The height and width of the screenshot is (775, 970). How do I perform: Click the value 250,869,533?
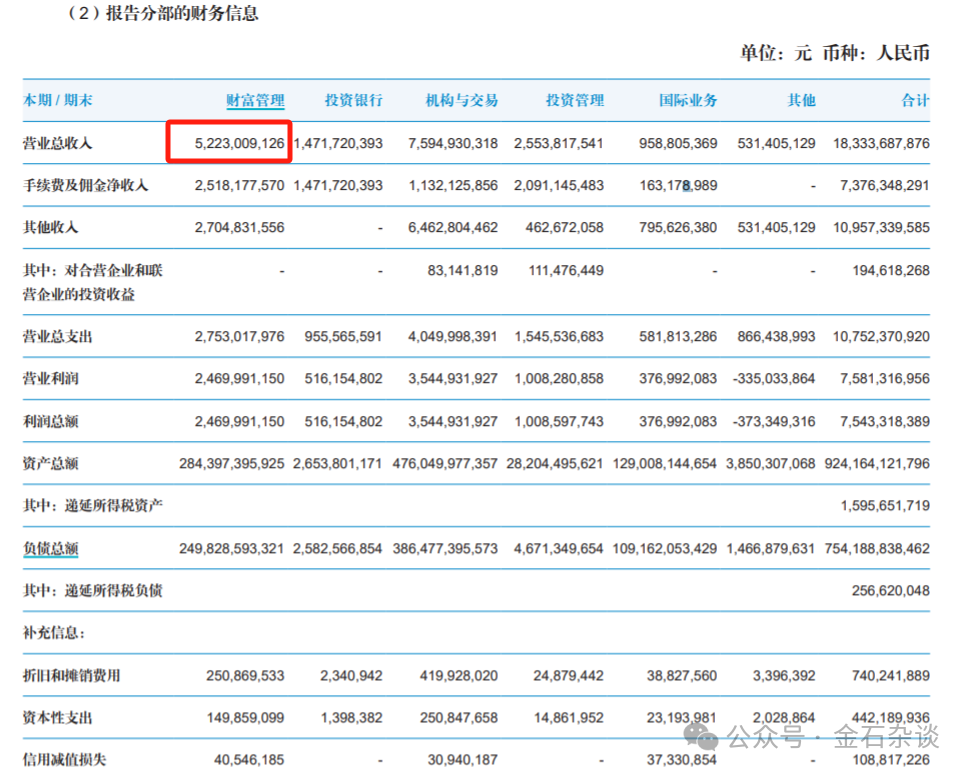click(246, 675)
